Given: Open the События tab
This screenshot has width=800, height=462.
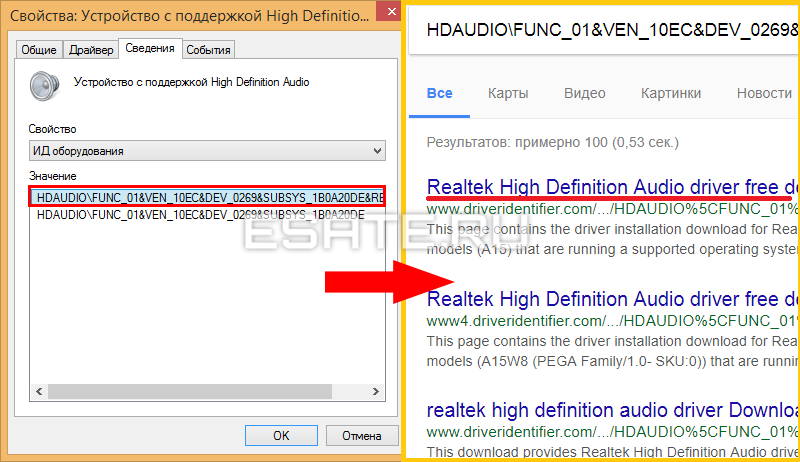Looking at the screenshot, I should pyautogui.click(x=208, y=49).
